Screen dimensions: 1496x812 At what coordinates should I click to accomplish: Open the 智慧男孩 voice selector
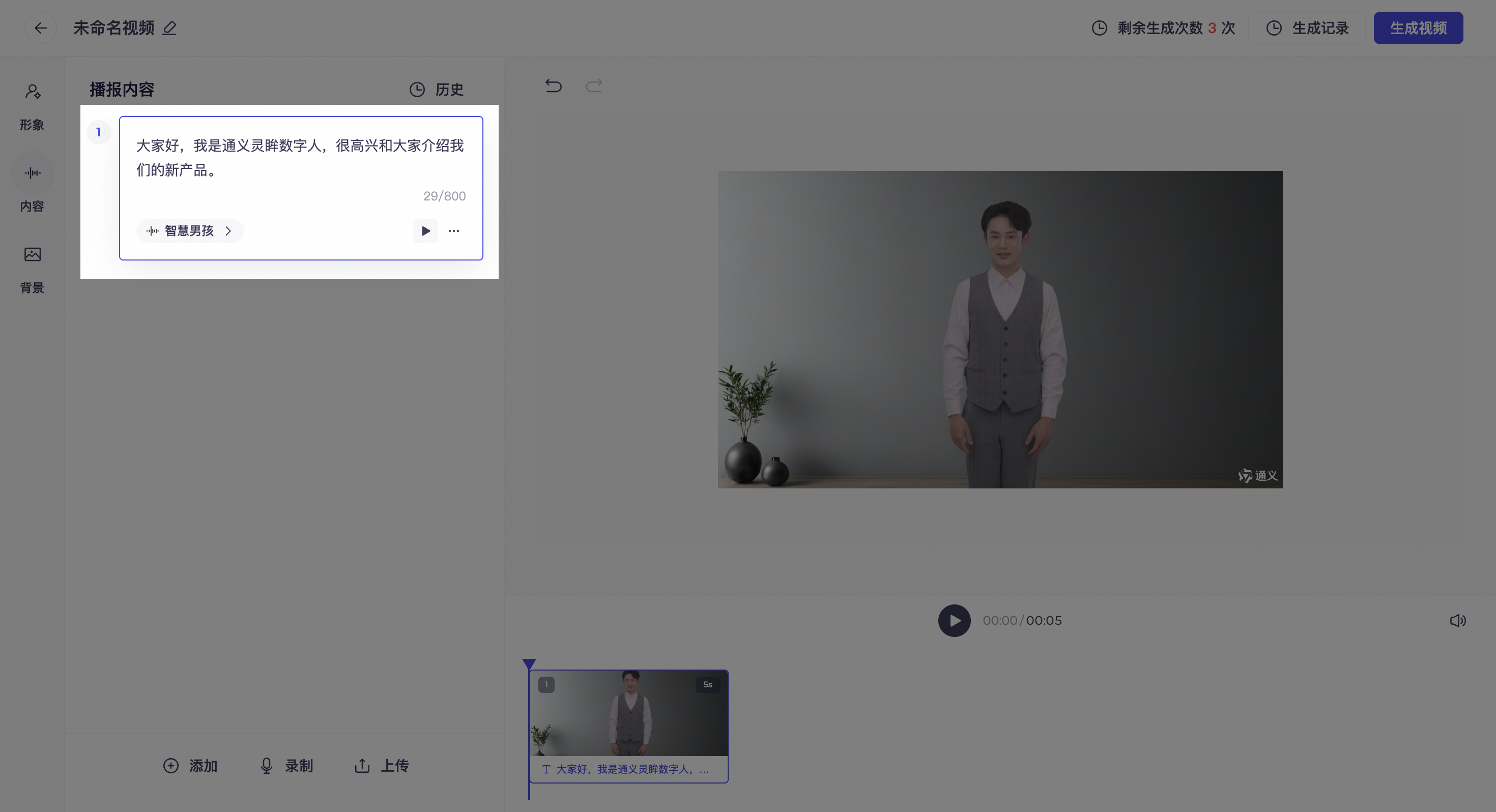coord(189,230)
